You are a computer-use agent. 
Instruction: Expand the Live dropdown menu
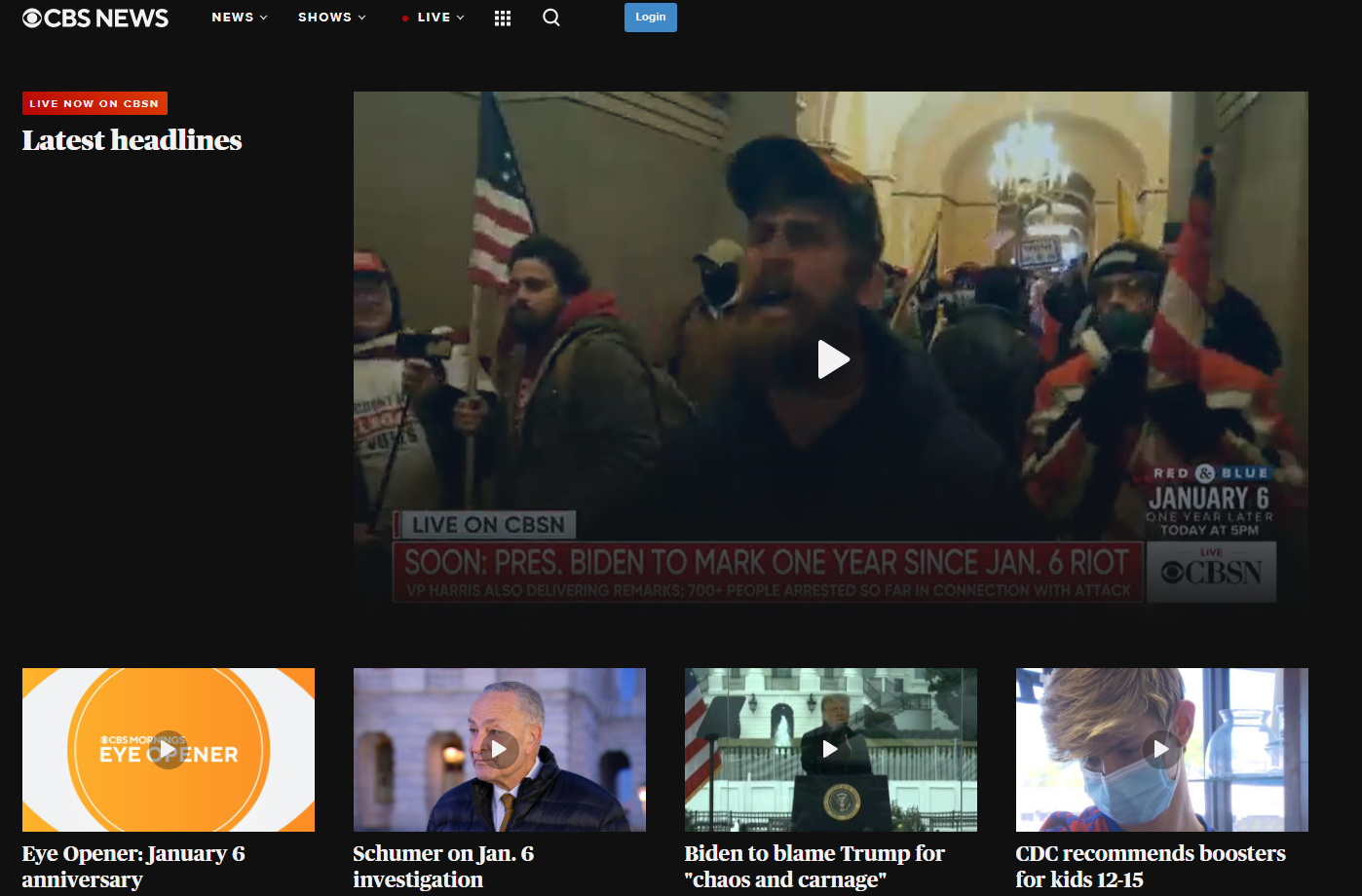(x=434, y=18)
